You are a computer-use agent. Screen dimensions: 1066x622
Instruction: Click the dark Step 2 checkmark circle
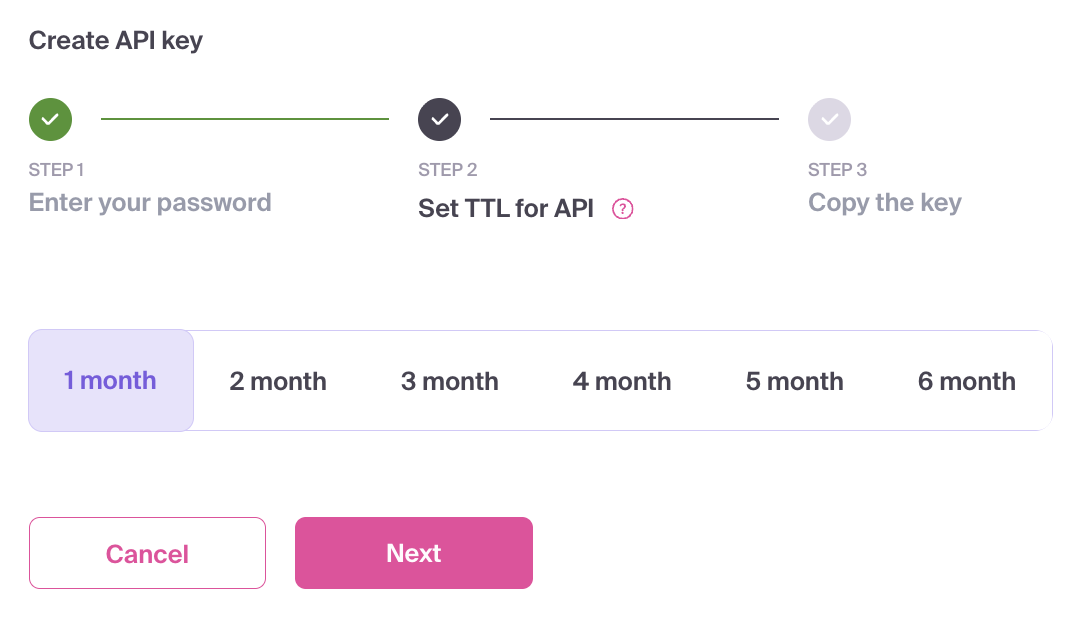(439, 119)
